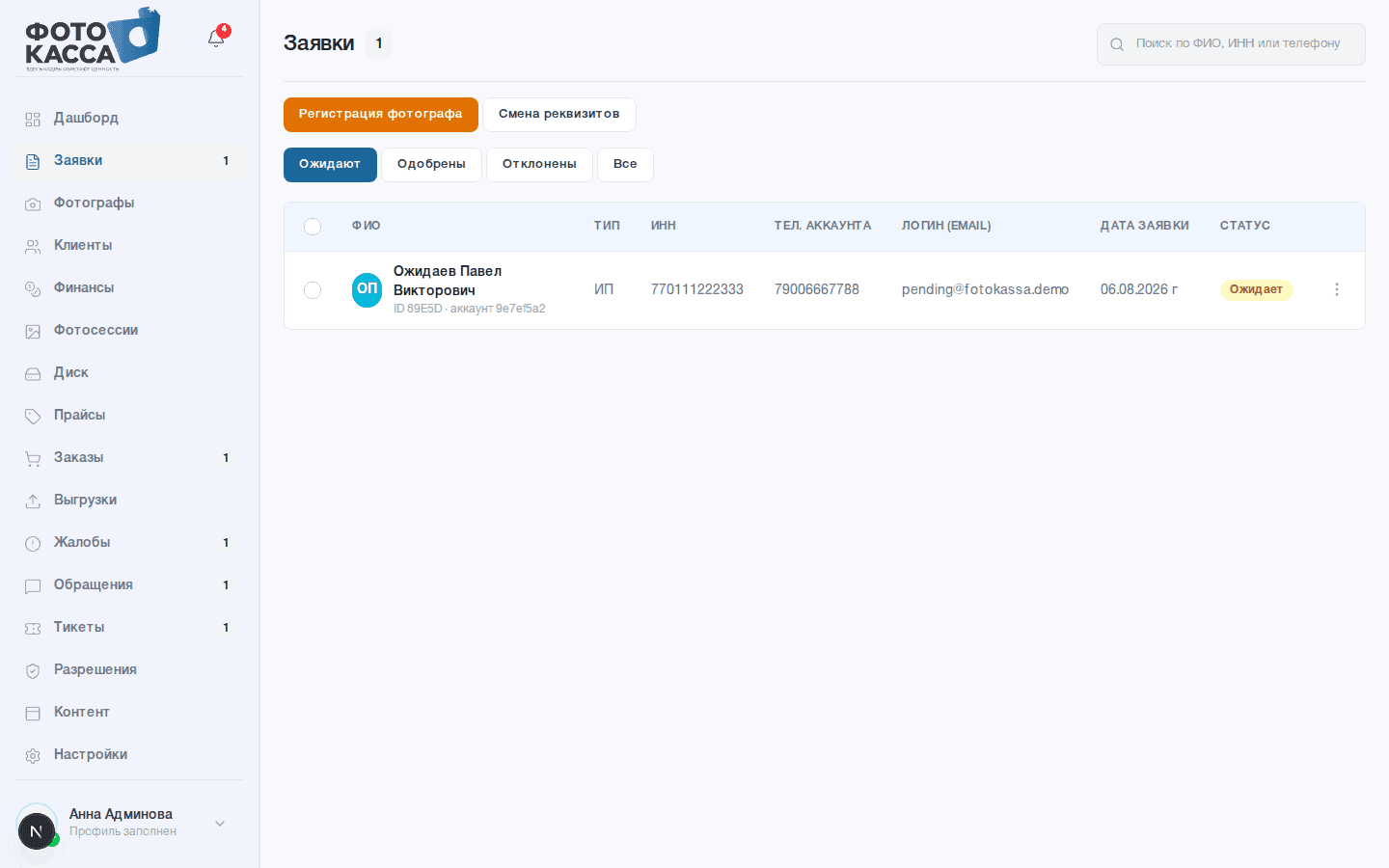
Task: Click the Финансы coins icon
Action: coord(33,288)
